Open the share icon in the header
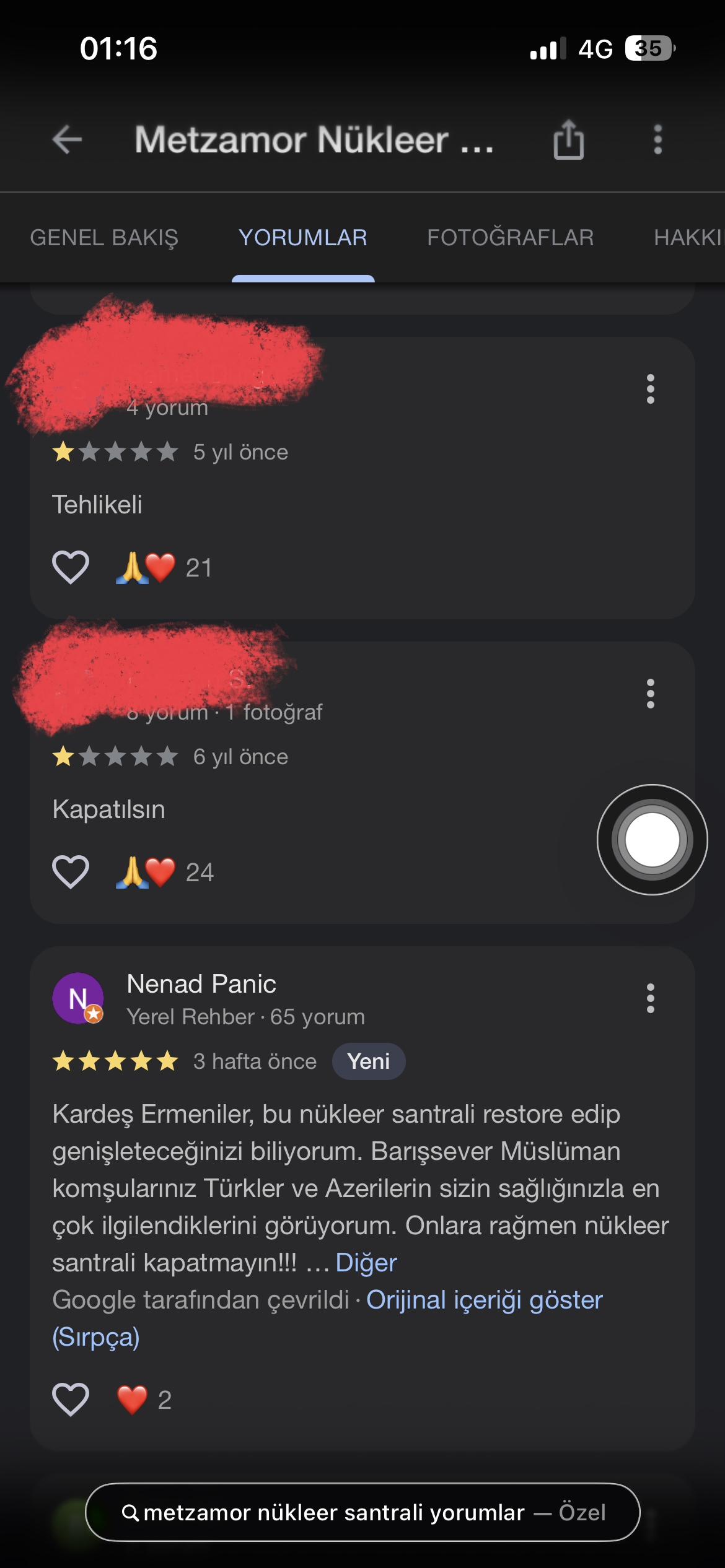 [x=568, y=140]
